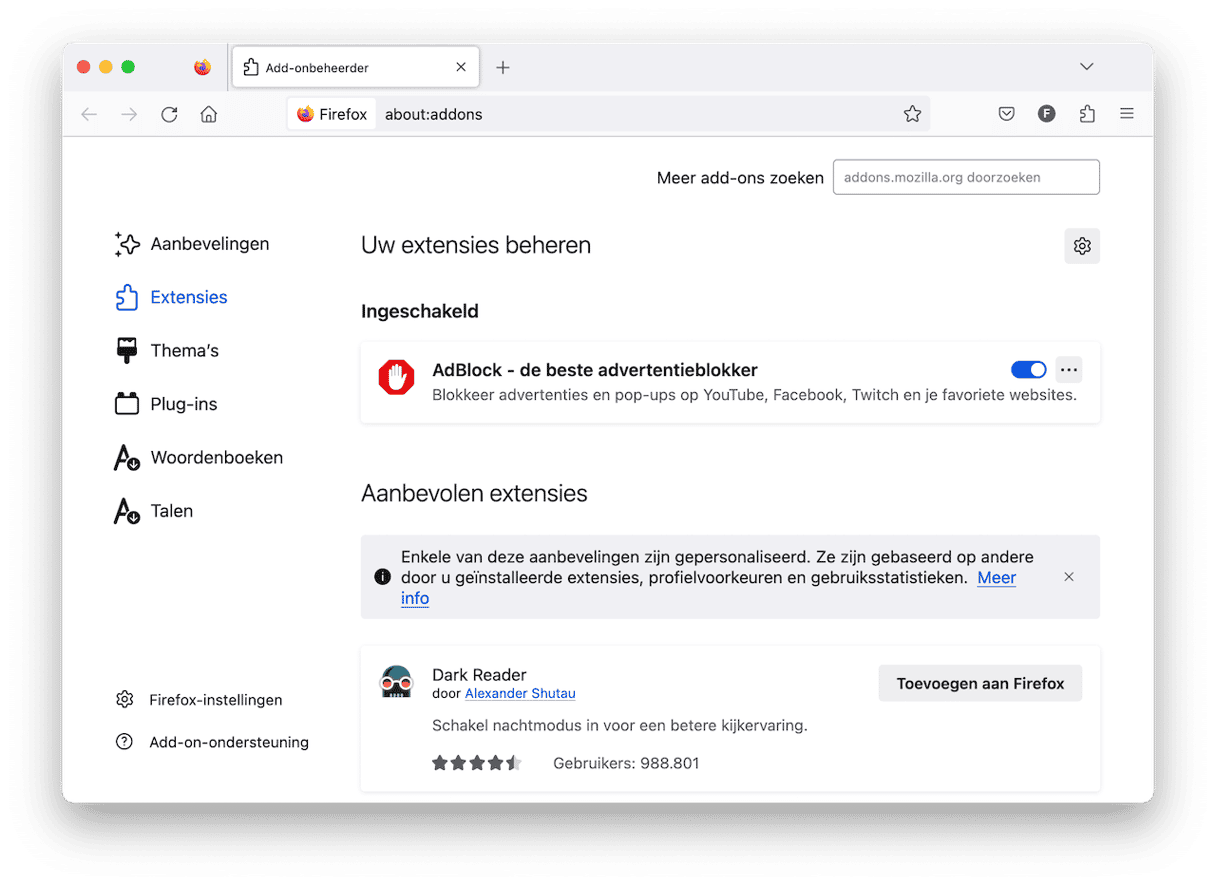Open Talen category
Viewport: 1216px width, 885px height.
click(153, 511)
